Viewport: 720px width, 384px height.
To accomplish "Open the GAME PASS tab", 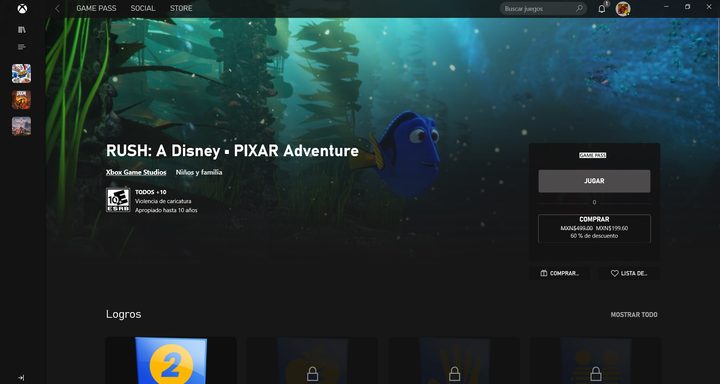I will point(96,8).
